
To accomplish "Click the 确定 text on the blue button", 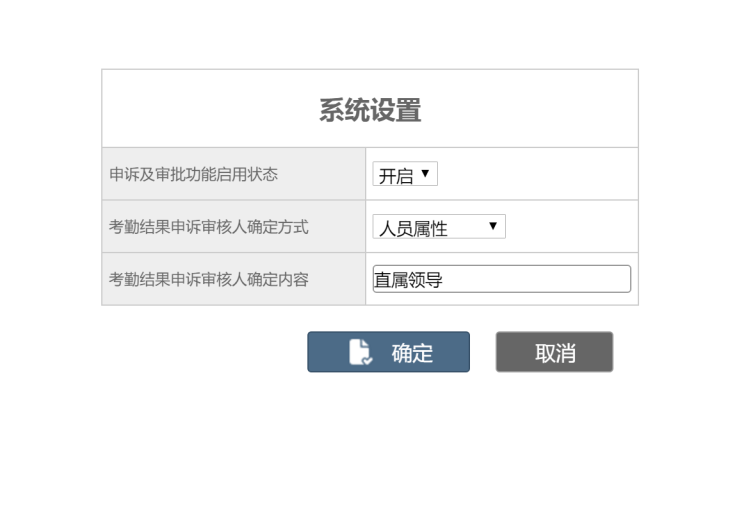I will click(x=412, y=352).
